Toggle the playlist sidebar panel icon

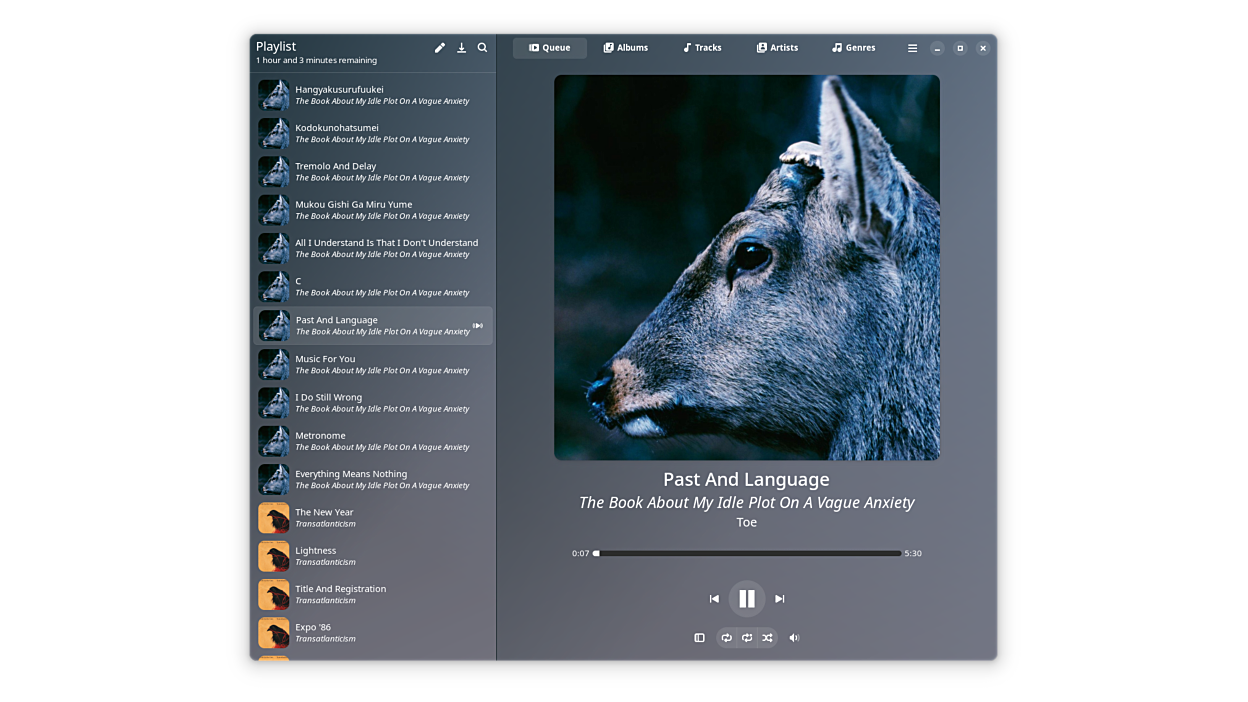point(700,638)
